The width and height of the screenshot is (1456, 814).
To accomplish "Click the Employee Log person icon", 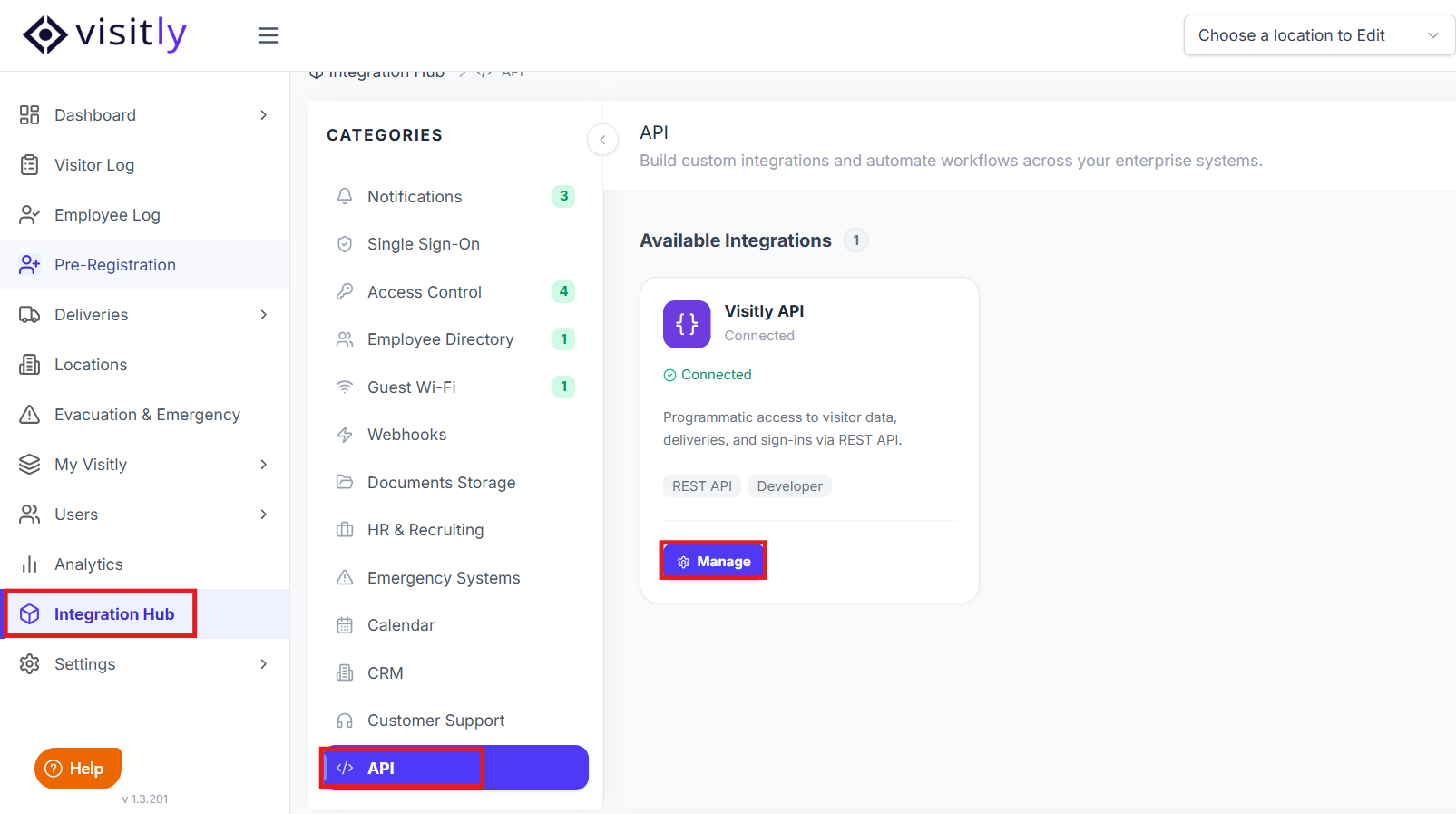I will [30, 215].
